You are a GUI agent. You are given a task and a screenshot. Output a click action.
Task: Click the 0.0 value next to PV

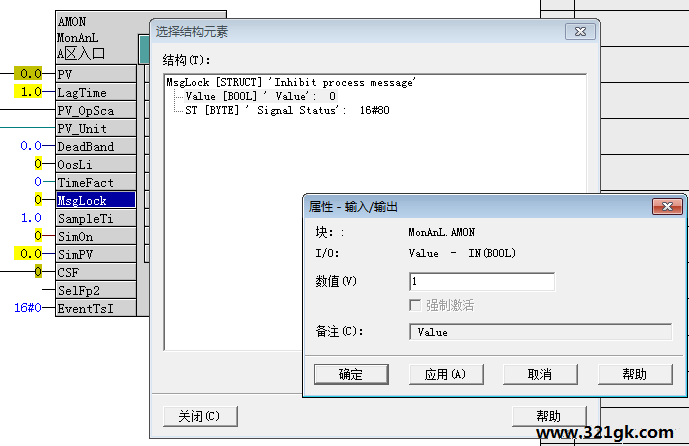(29, 73)
